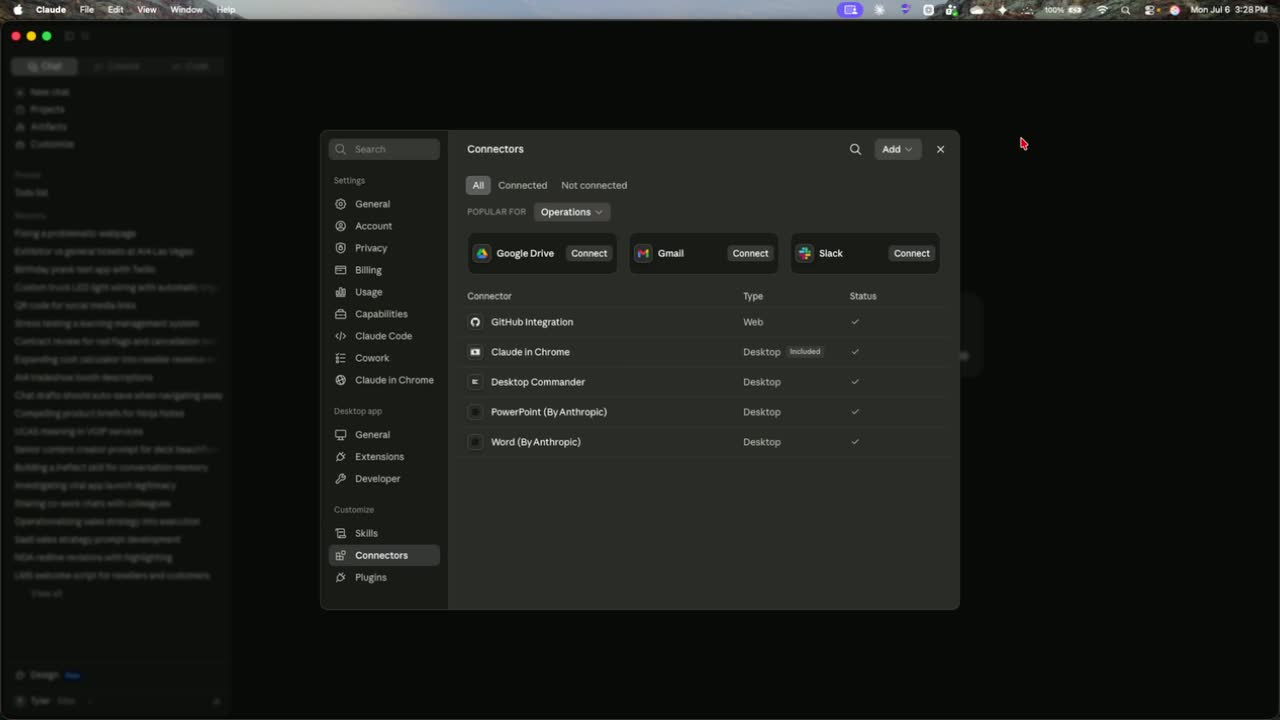
Task: Open the Skills icon under Customize
Action: 341,533
